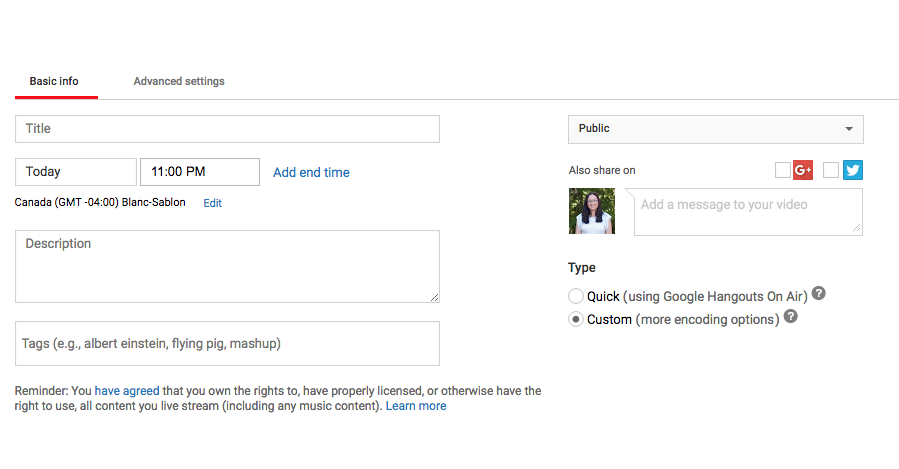Focus the Tags input field
This screenshot has height=469, width=899.
227,343
